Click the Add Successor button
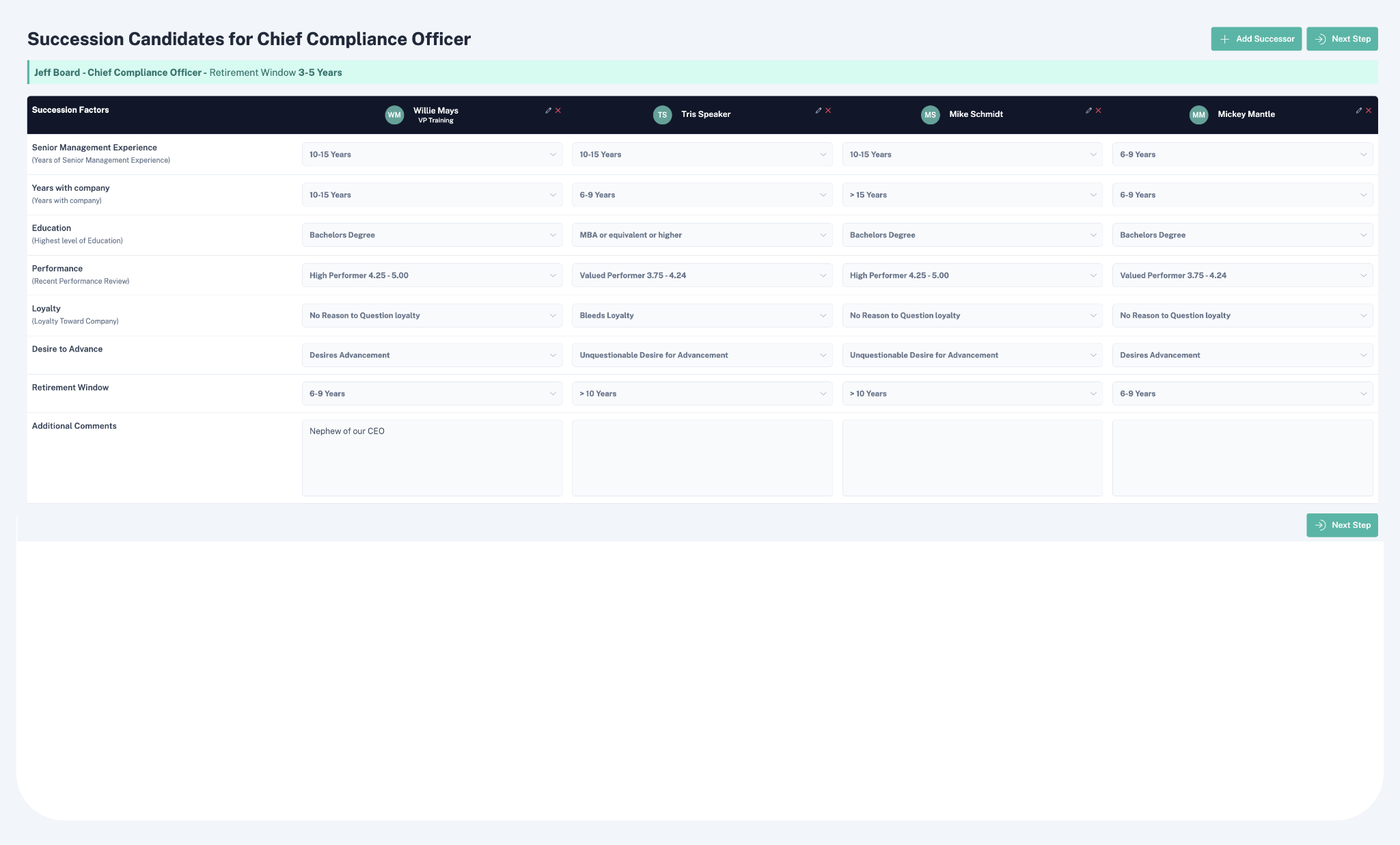The image size is (1400, 845). point(1256,39)
